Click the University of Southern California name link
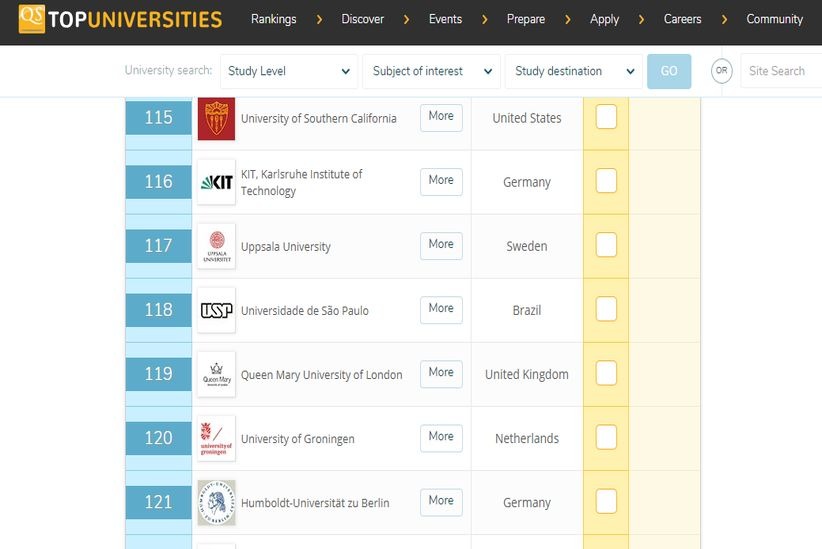822x549 pixels. (x=318, y=118)
